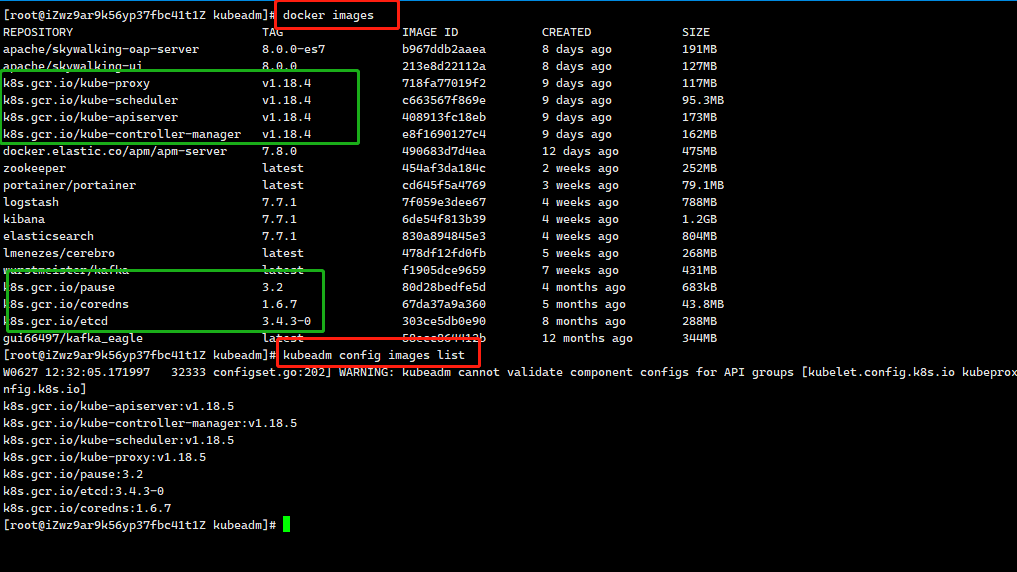This screenshot has height=572, width=1017.
Task: Click tag 1.6.7 of coredns
Action: [280, 304]
